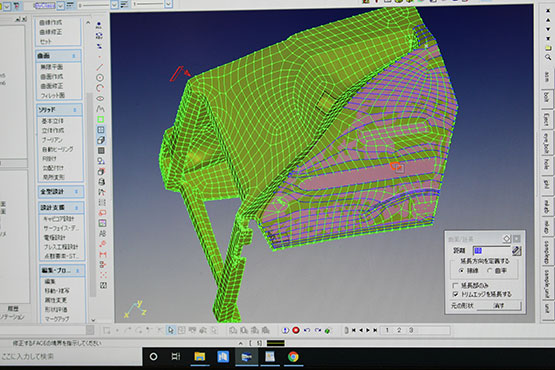Activate the arrow selection cursor in the bottom toolbar

pos(171,330)
